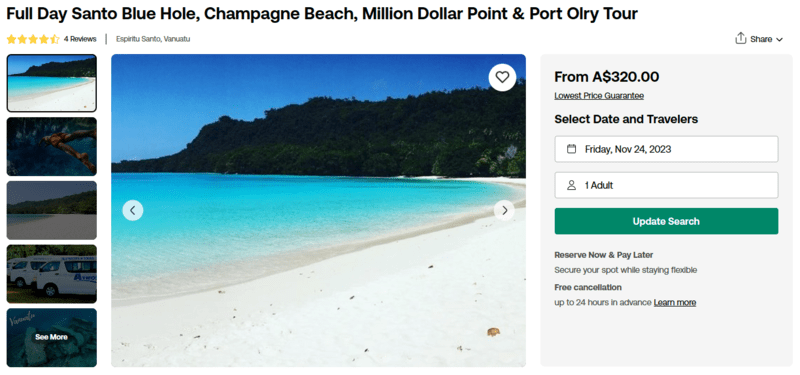Click the star rating icons
Viewport: 800px width, 375px height.
point(33,39)
